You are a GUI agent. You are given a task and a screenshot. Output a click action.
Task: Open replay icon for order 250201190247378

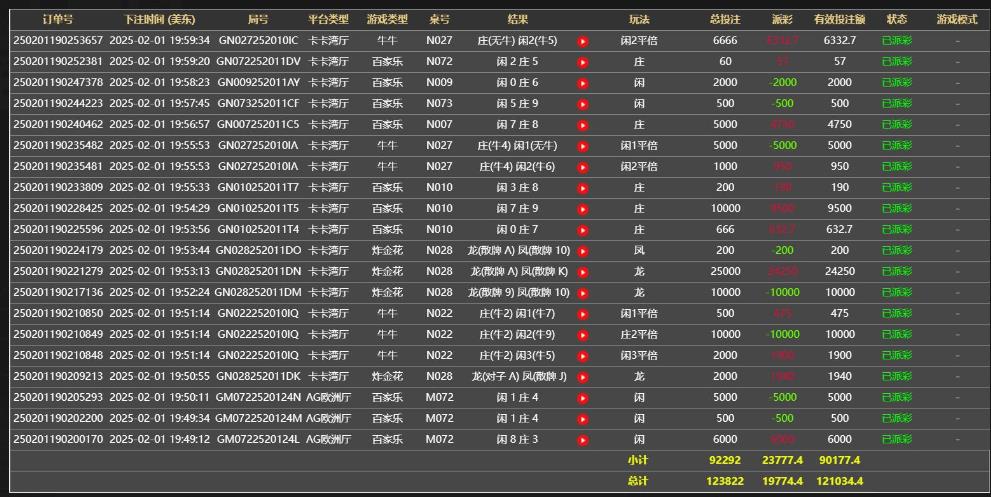(583, 83)
